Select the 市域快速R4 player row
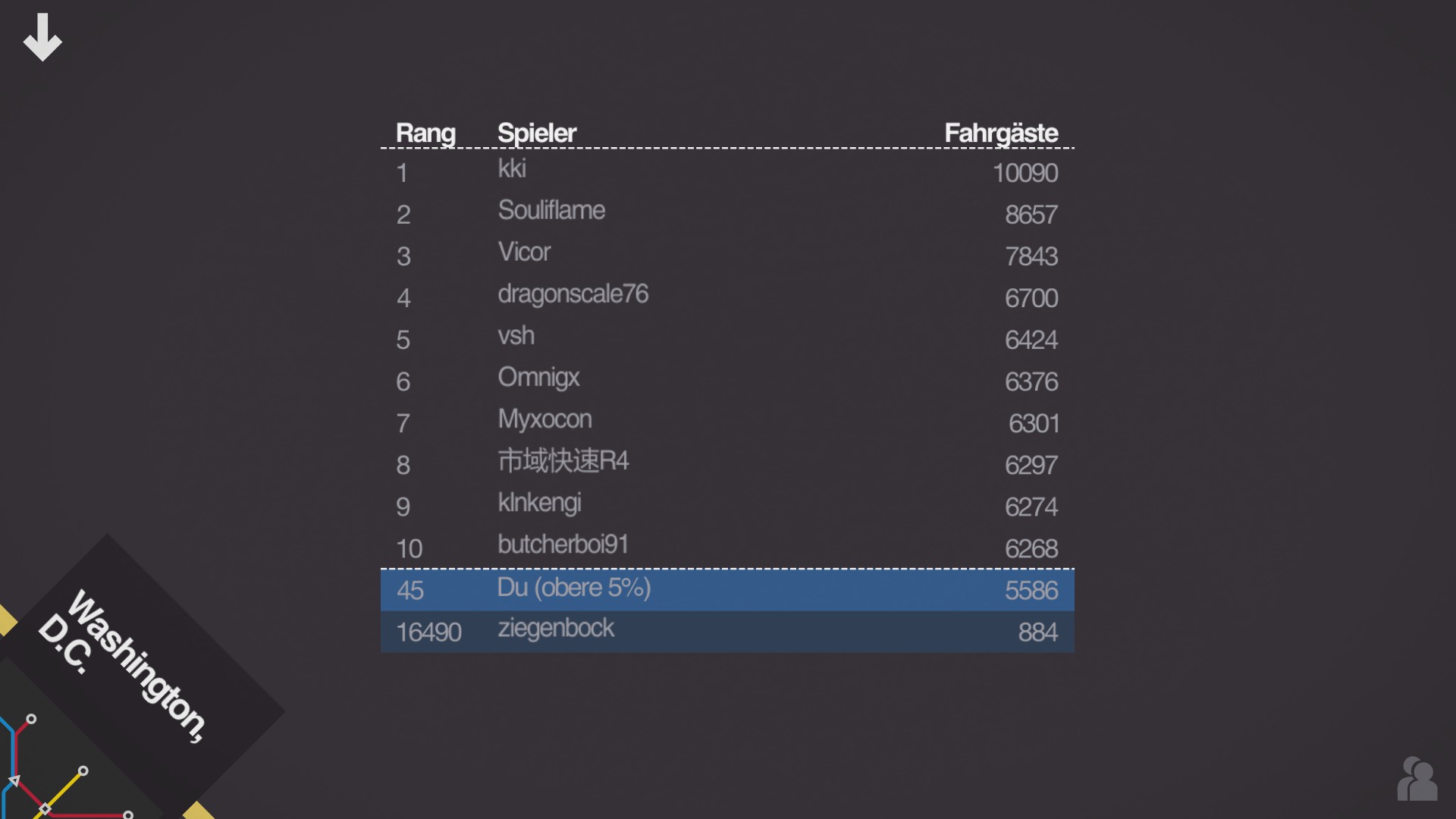The width and height of the screenshot is (1456, 819). click(x=727, y=464)
